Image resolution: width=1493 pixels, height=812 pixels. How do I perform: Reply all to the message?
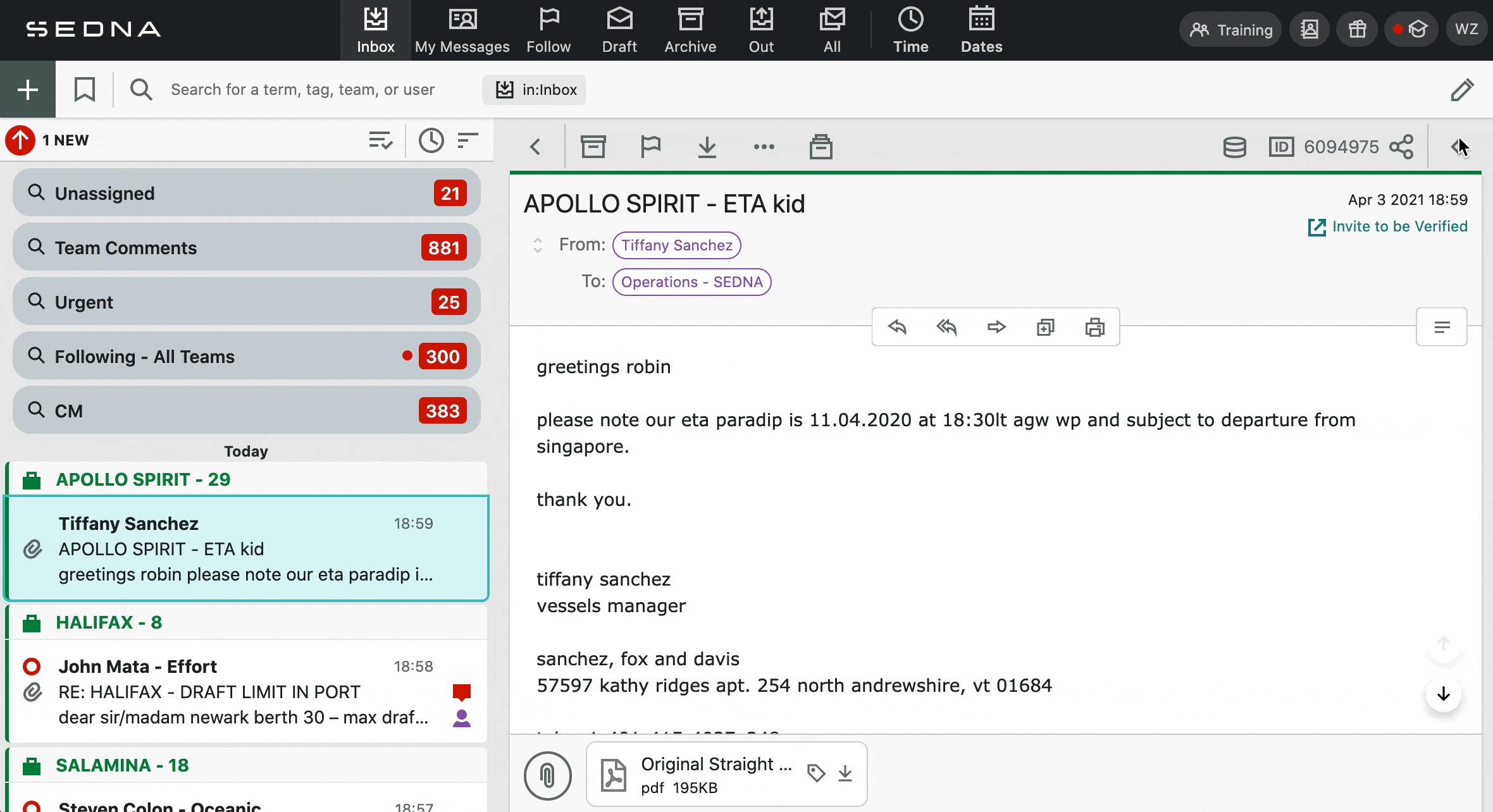point(946,327)
